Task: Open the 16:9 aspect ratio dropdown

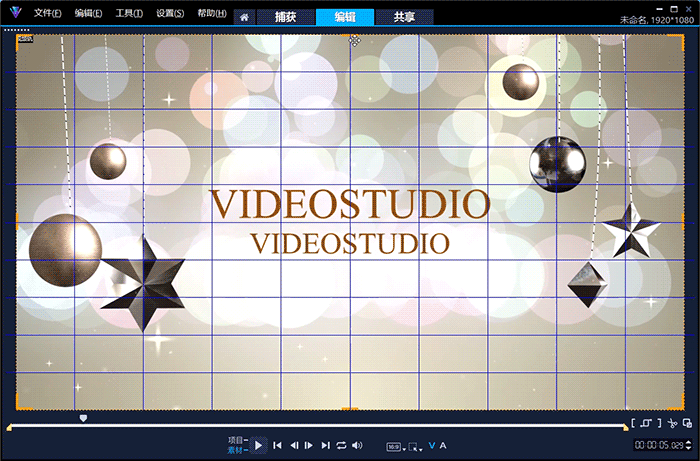Action: pyautogui.click(x=395, y=446)
